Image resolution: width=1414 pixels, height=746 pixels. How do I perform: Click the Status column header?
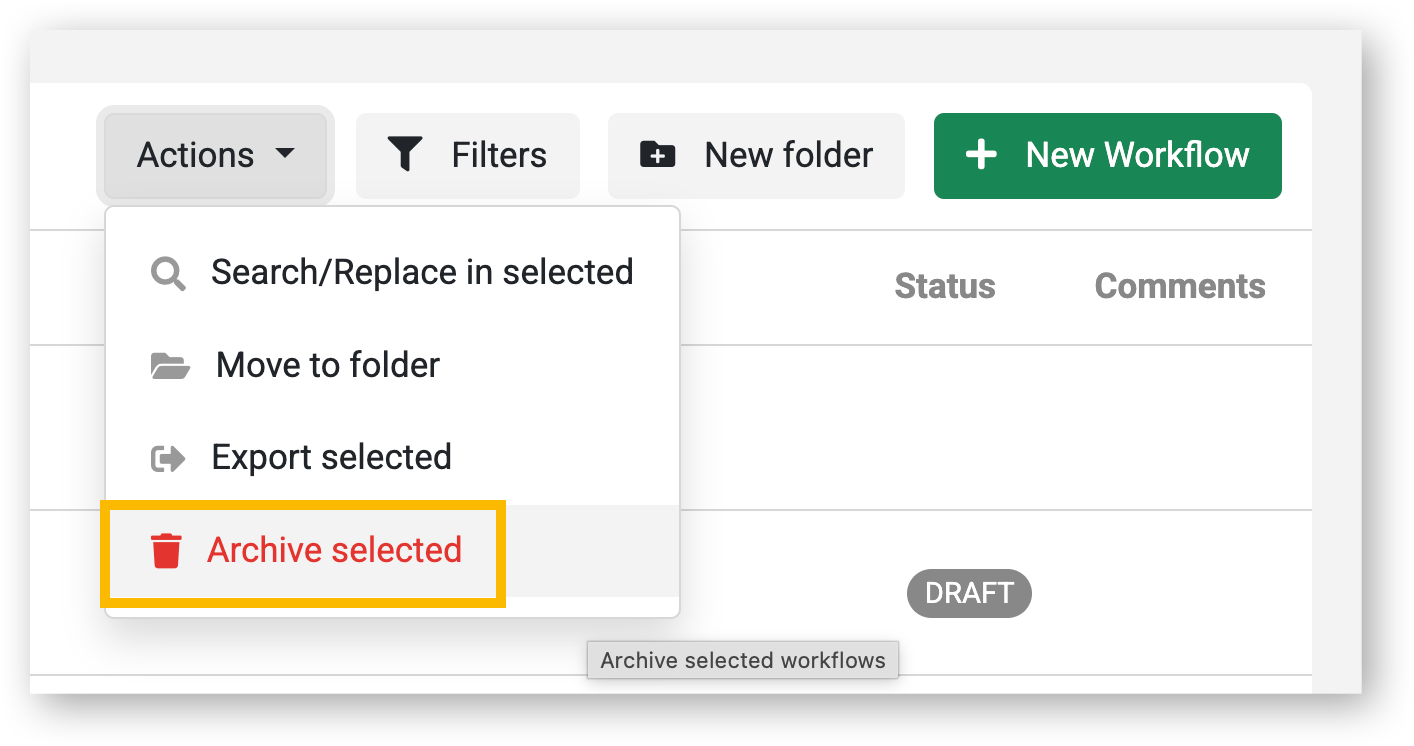[x=945, y=287]
